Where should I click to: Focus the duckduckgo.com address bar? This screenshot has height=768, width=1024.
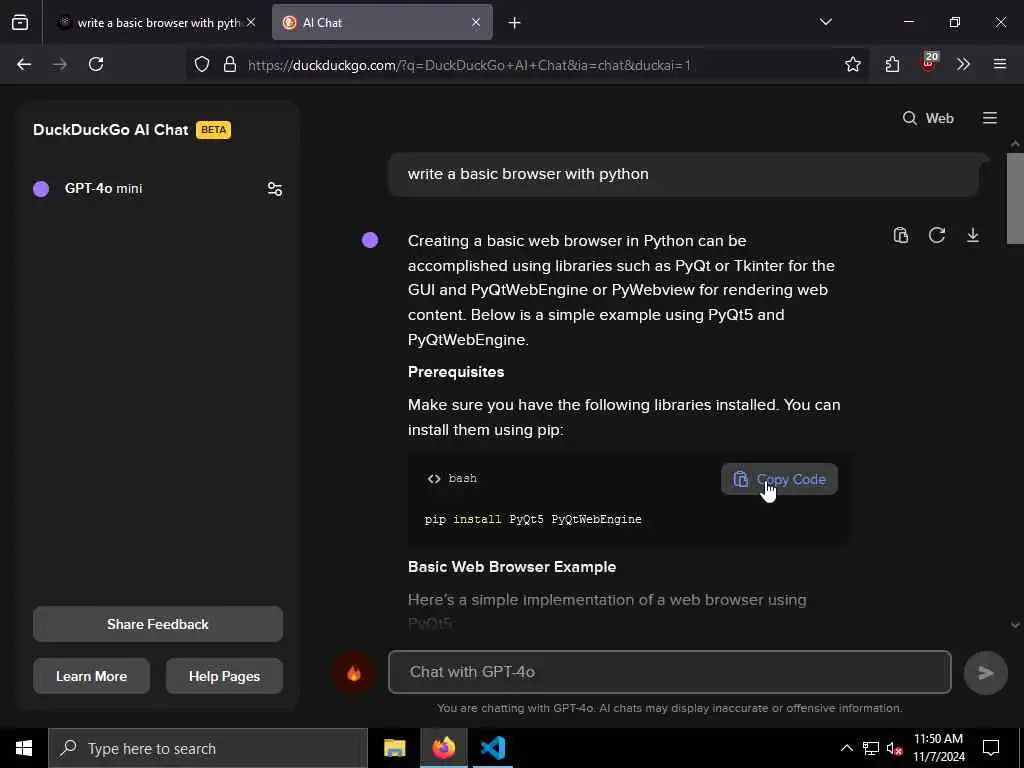tap(469, 65)
